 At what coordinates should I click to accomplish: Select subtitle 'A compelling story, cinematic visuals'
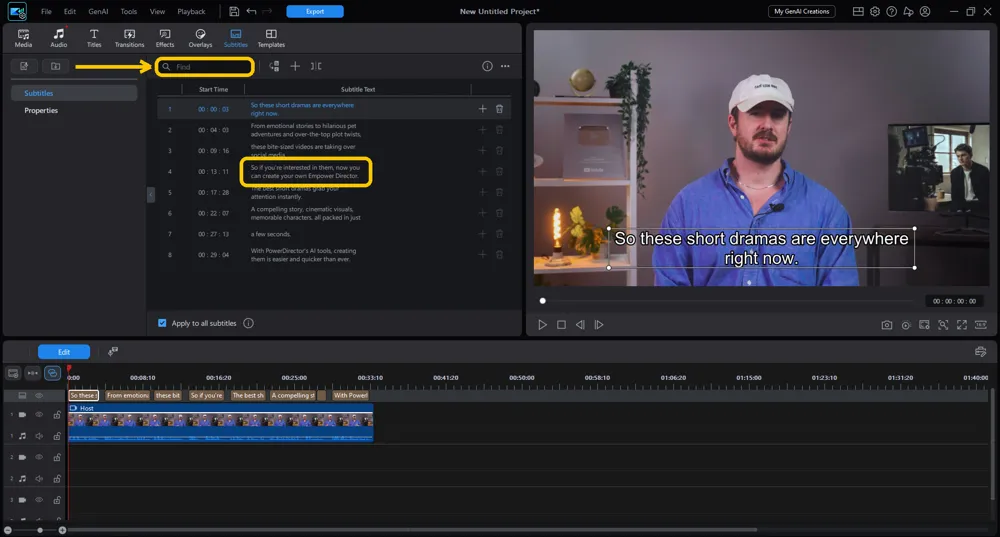pos(305,213)
